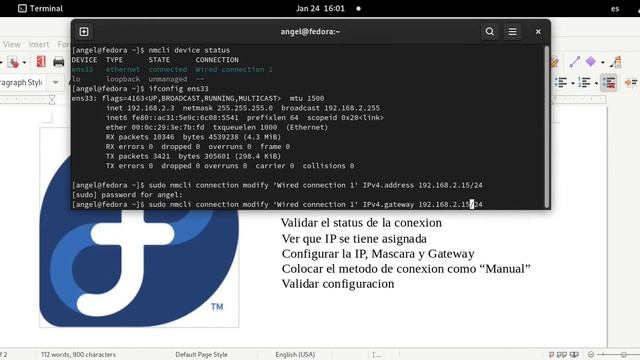Click 'Colocar el metodo de conexion' line
Viewport: 640px width, 360px height.
tap(406, 269)
